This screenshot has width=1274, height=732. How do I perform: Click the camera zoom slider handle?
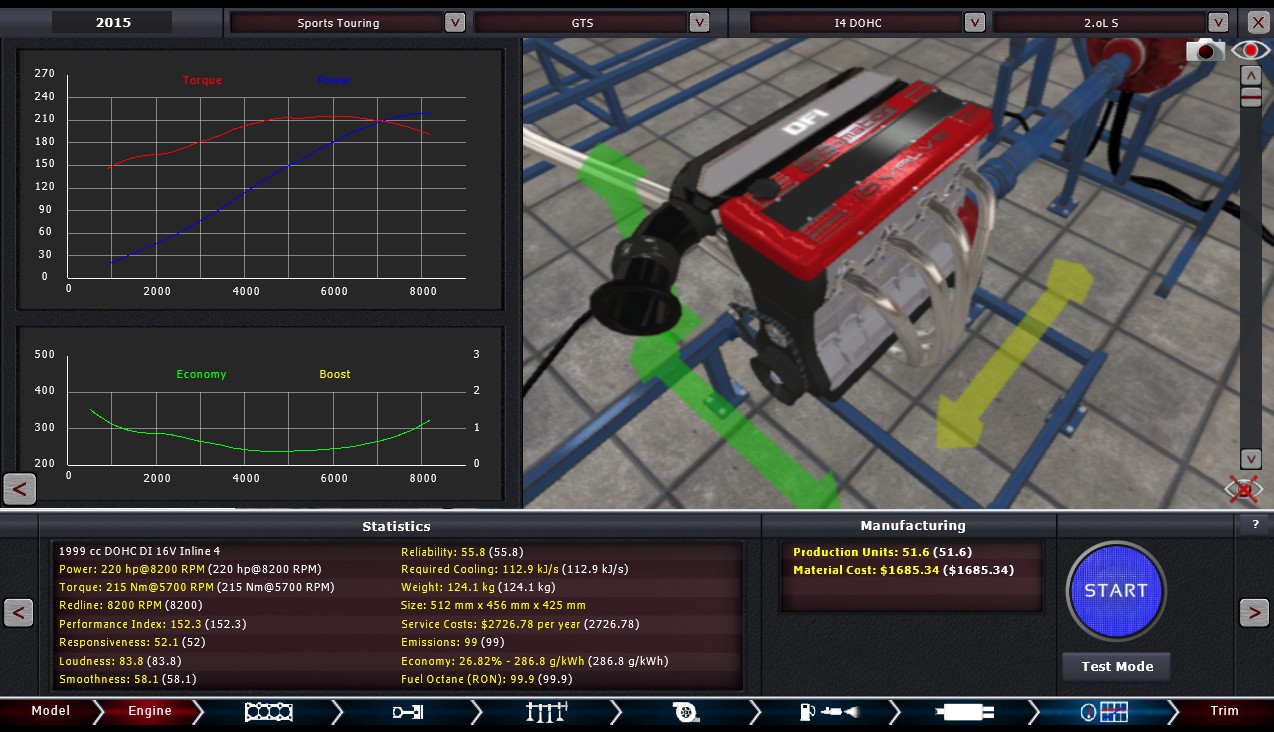[1250, 96]
